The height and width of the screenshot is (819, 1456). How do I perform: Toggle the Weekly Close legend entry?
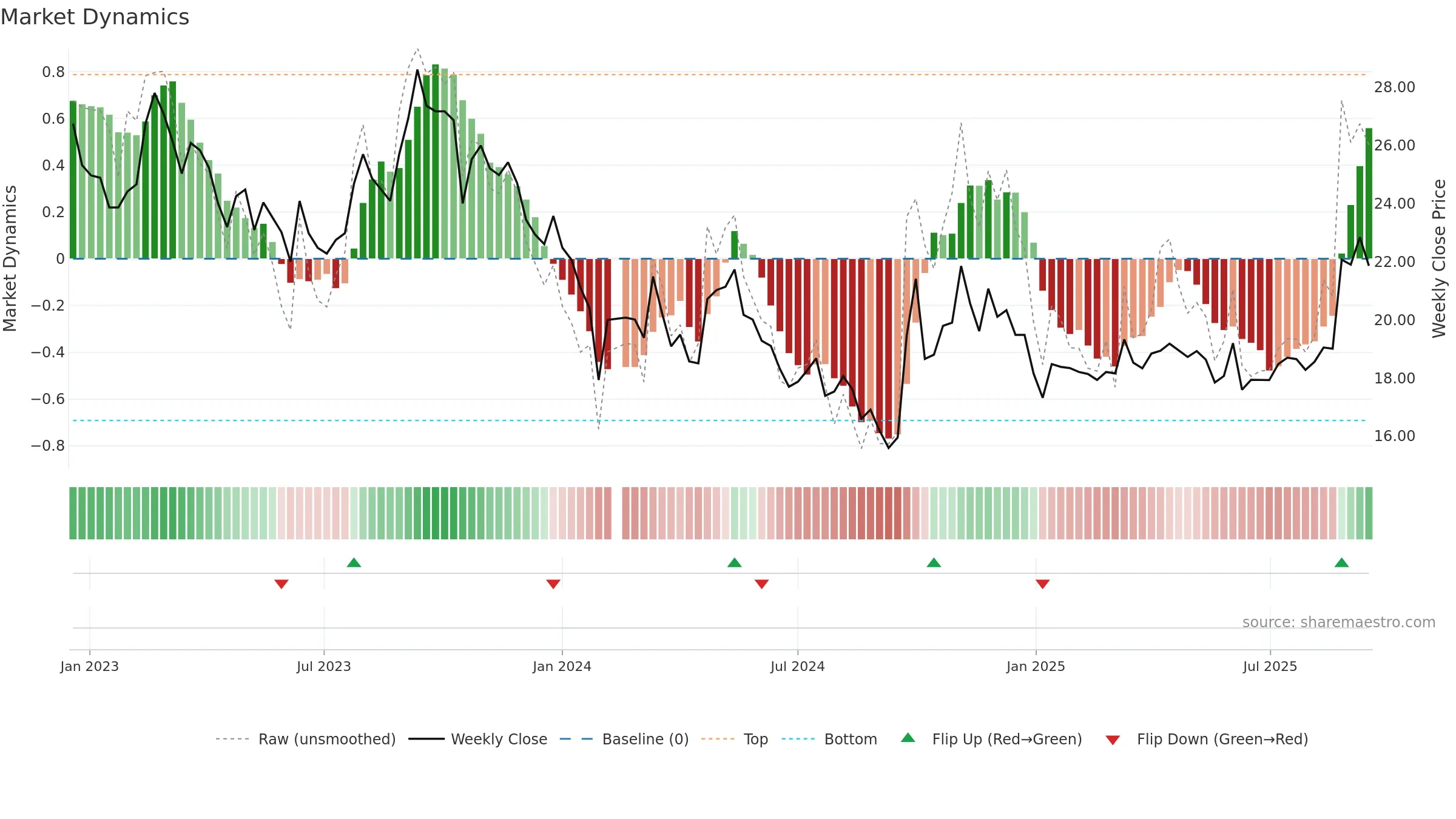pos(478,739)
